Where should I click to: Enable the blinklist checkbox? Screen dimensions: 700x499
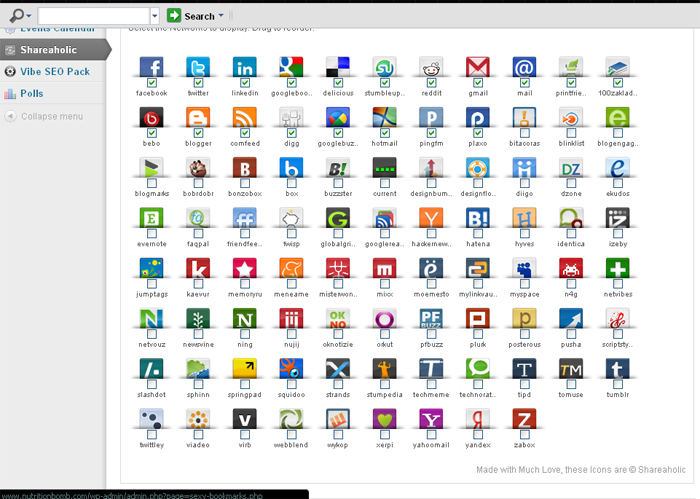coord(571,133)
